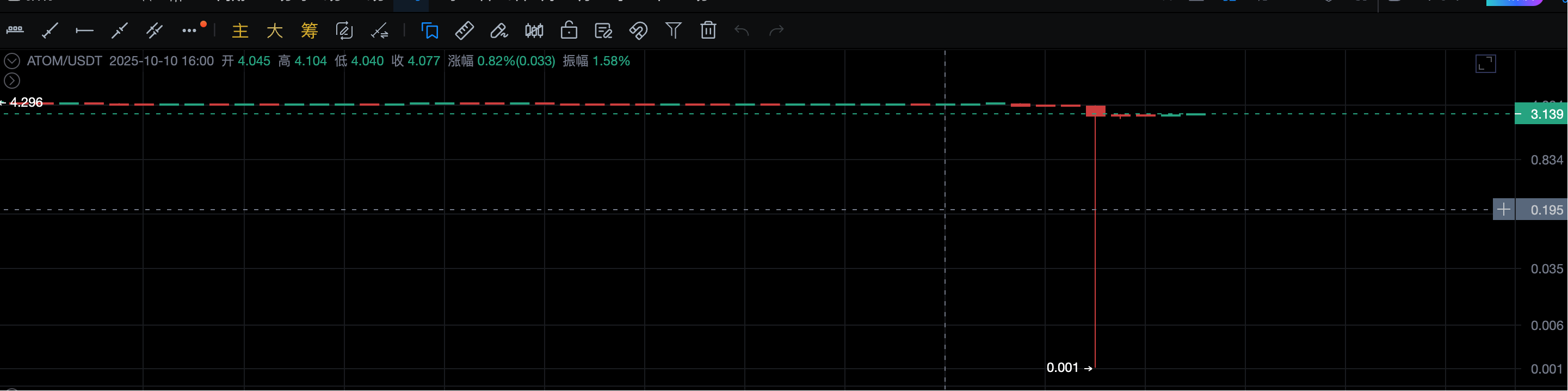Toggle the 主 main force indicator
The image size is (1568, 391).
coord(240,30)
